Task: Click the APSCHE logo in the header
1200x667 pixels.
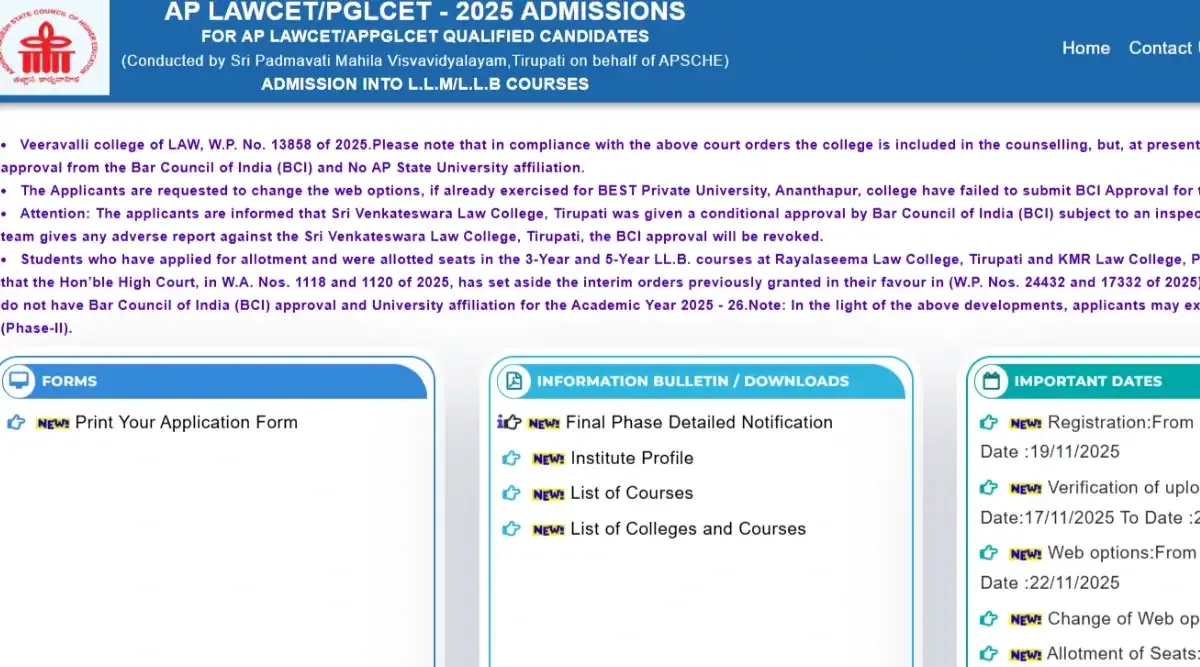Action: 52,46
